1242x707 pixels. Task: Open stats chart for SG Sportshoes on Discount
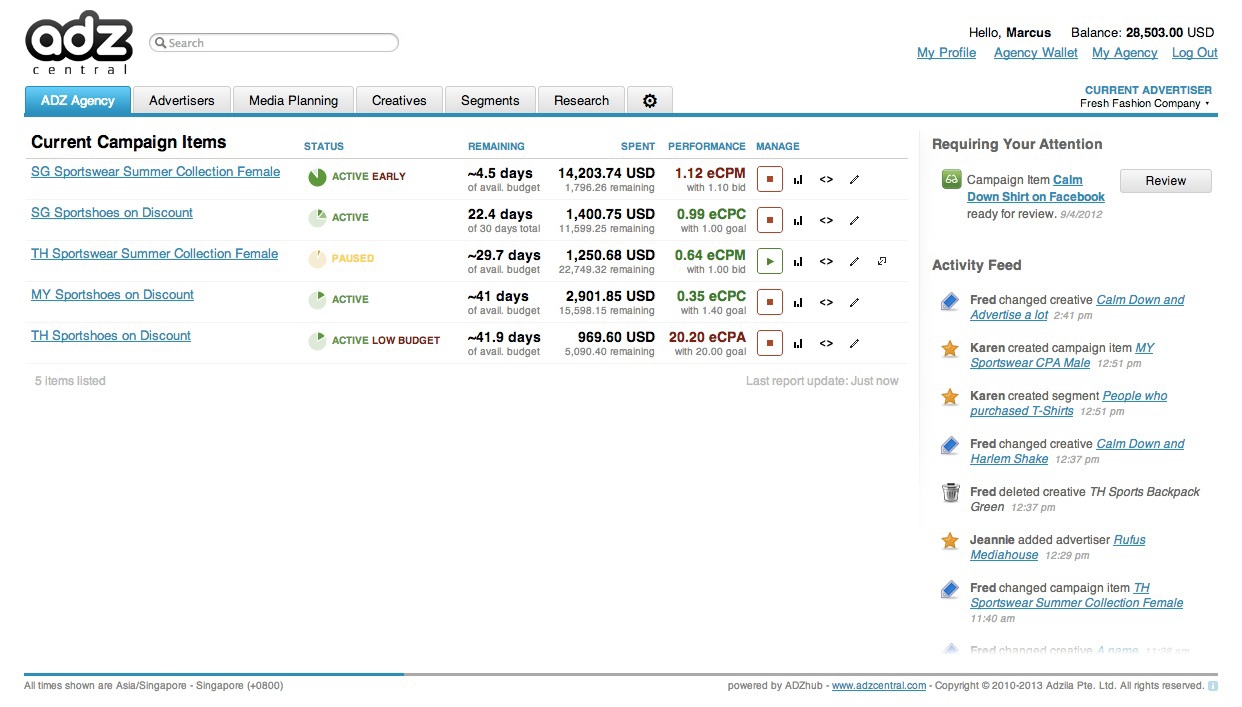tap(798, 221)
